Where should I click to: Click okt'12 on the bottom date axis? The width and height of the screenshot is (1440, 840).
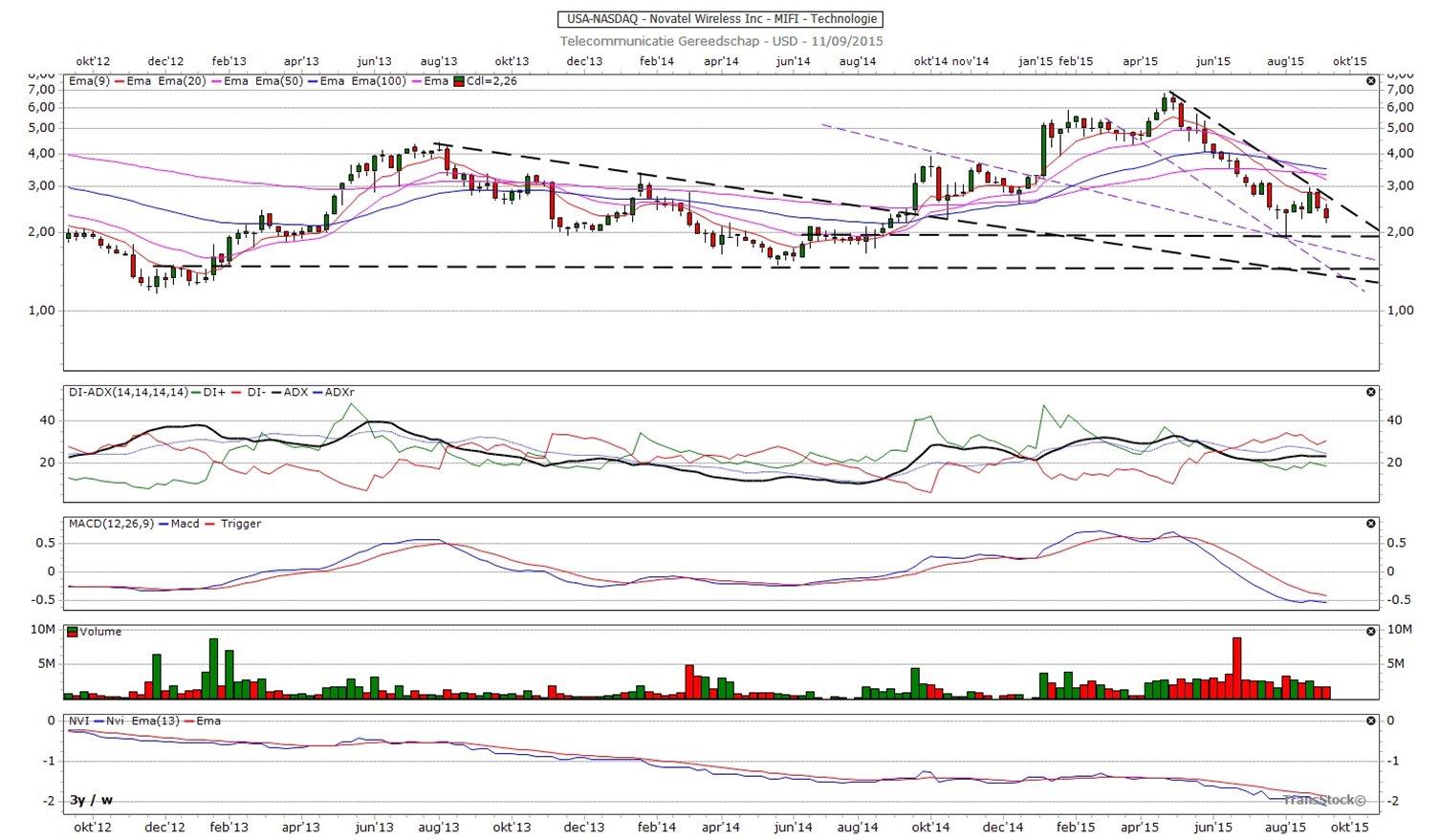coord(93,827)
